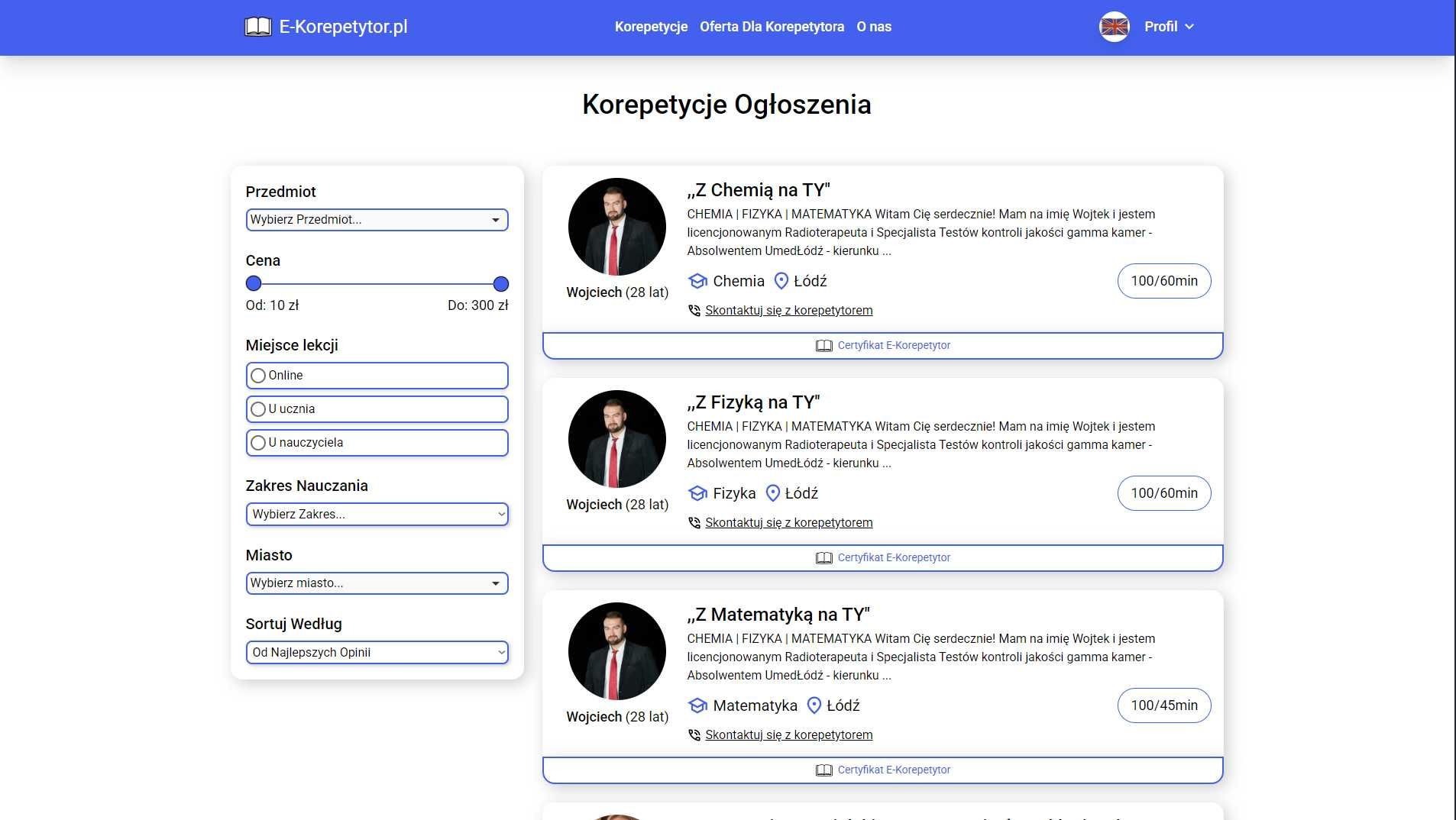The image size is (1456, 820).
Task: Switch language via the UK flag icon
Action: (1114, 27)
